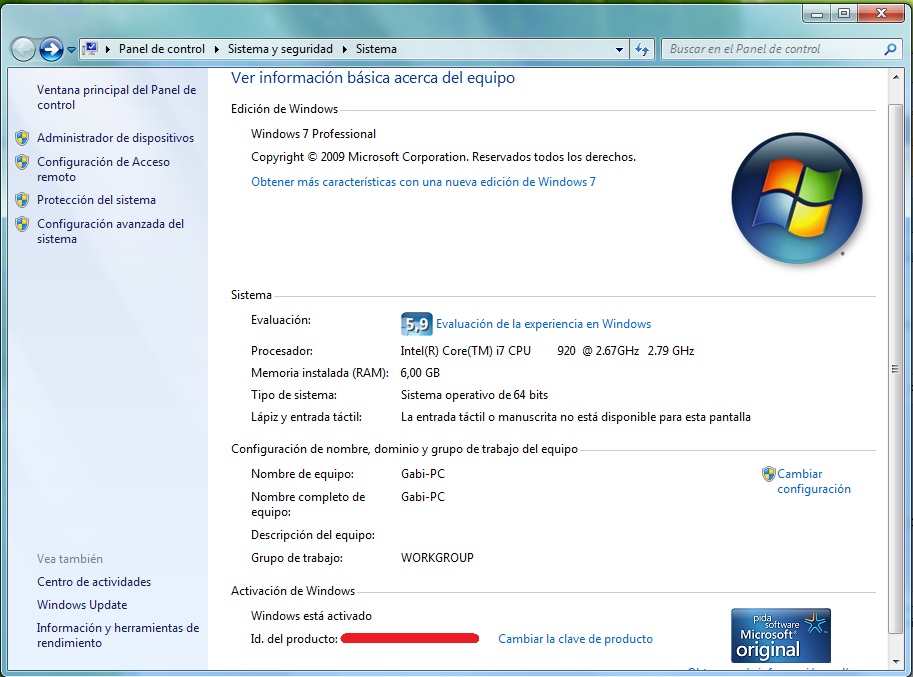Refresh the page with the refresh button
Screen dimensions: 913x677
pyautogui.click(x=642, y=49)
